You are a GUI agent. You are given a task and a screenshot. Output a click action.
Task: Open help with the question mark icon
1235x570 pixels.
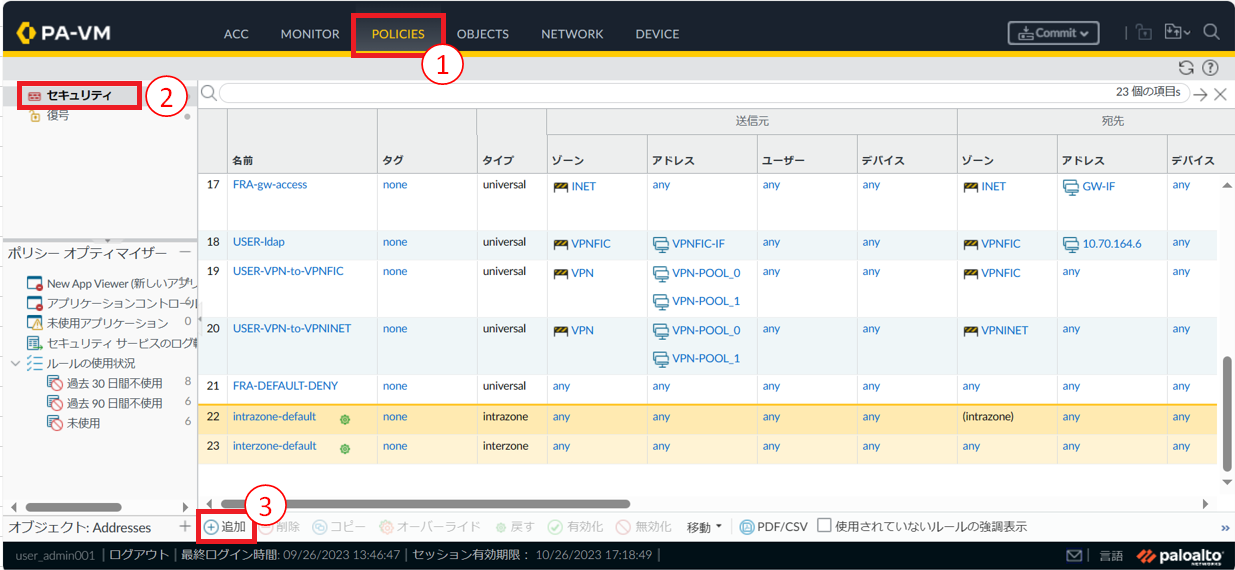[1210, 68]
